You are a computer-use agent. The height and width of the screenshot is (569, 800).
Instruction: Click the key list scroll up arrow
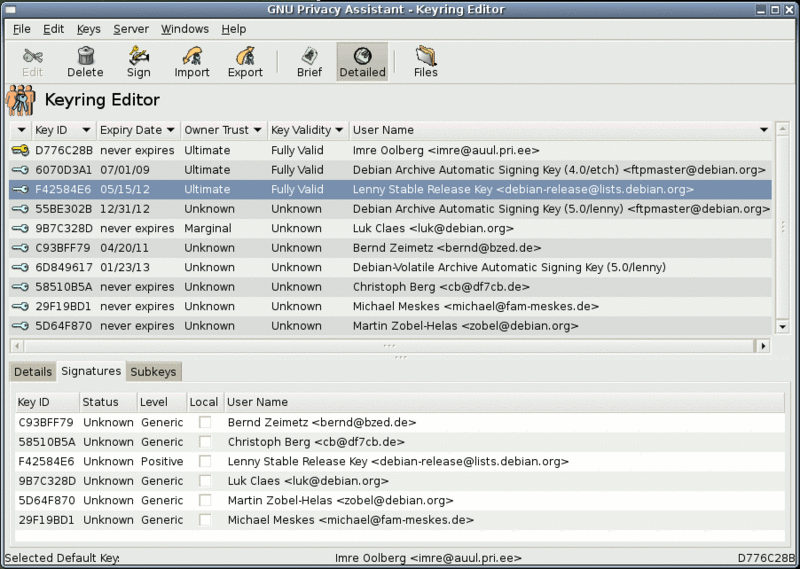[782, 129]
